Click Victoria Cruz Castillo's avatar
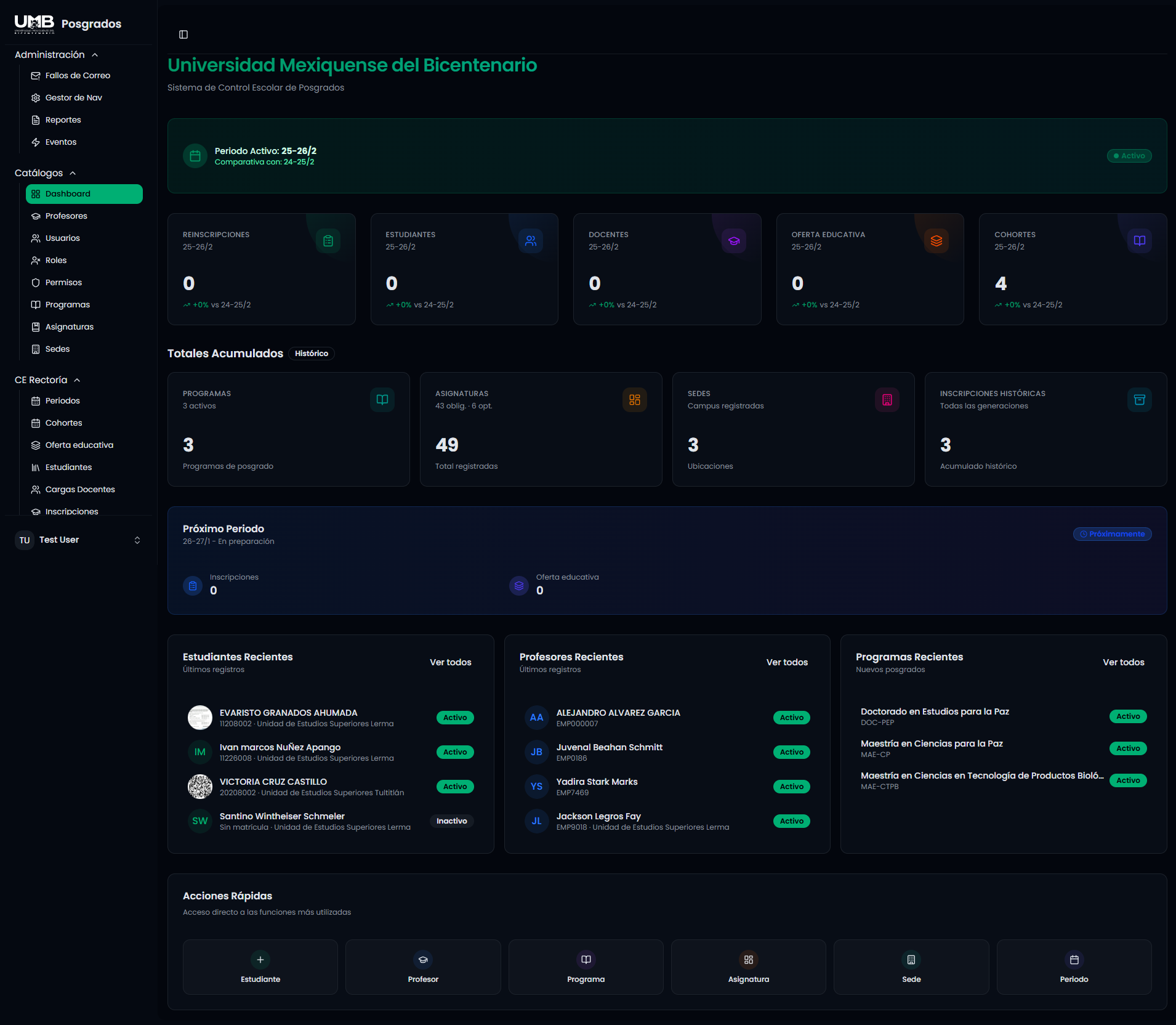The image size is (1176, 1025). [200, 787]
